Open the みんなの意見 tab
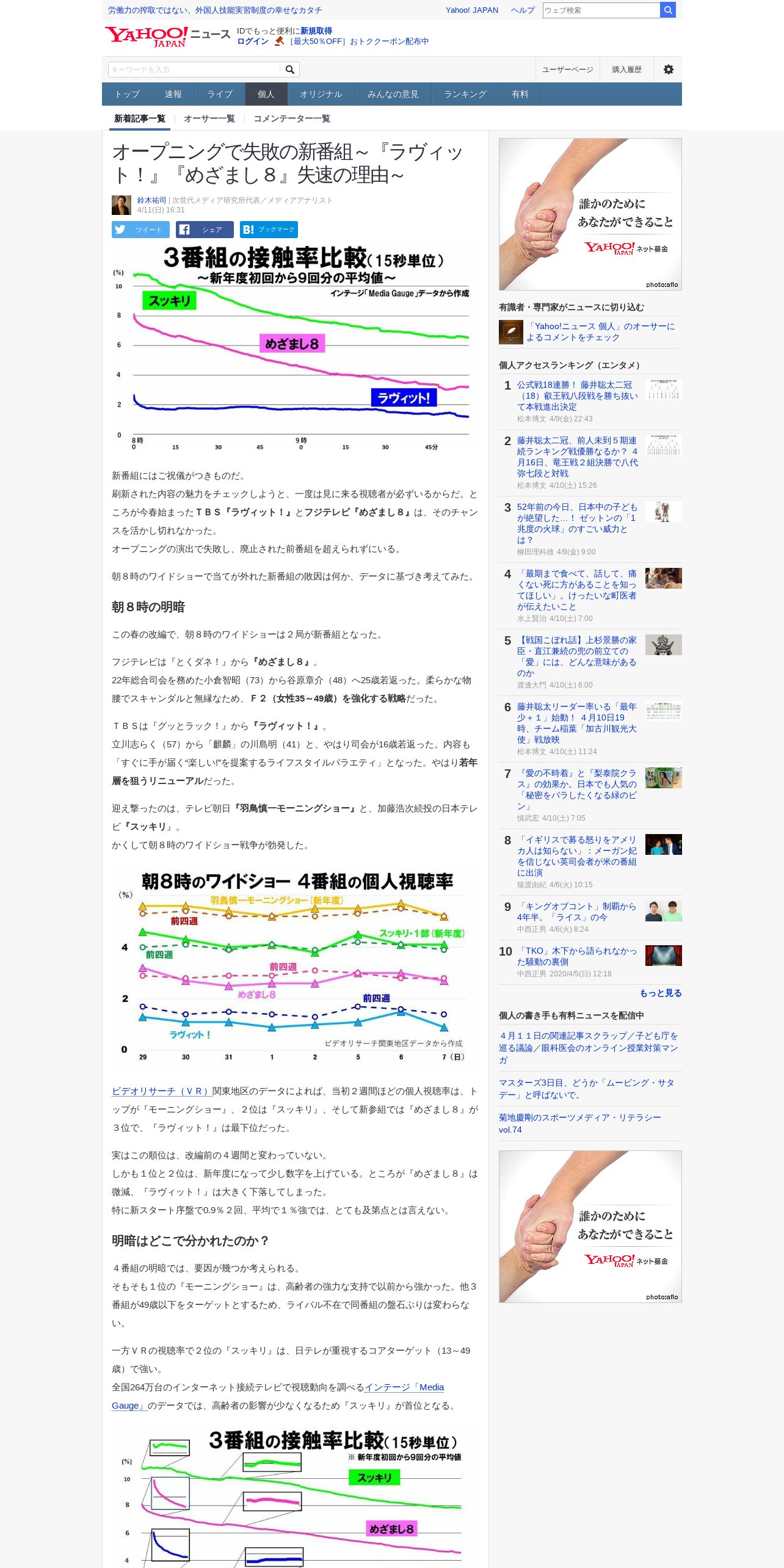 [393, 94]
